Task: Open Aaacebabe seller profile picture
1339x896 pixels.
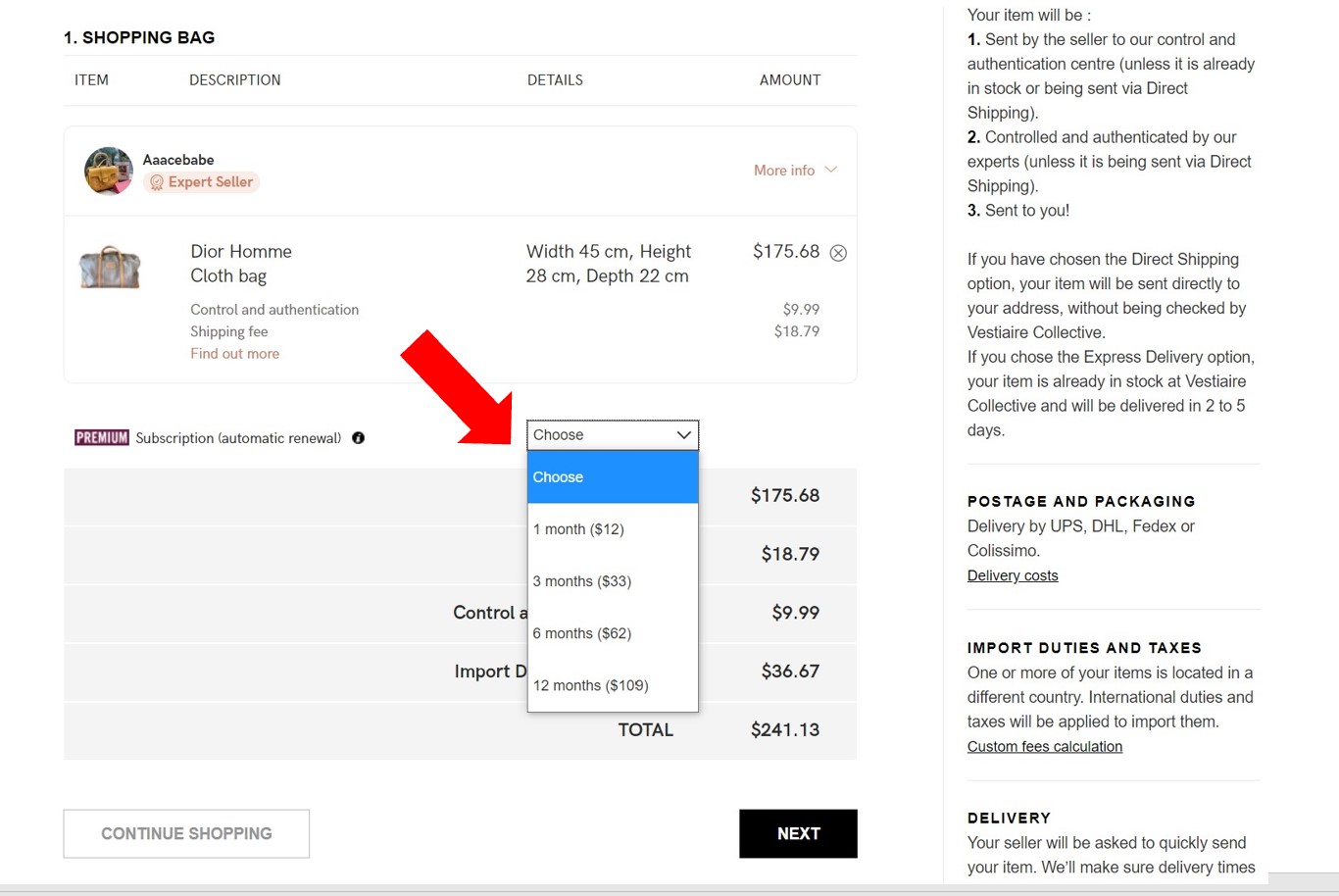Action: [109, 172]
